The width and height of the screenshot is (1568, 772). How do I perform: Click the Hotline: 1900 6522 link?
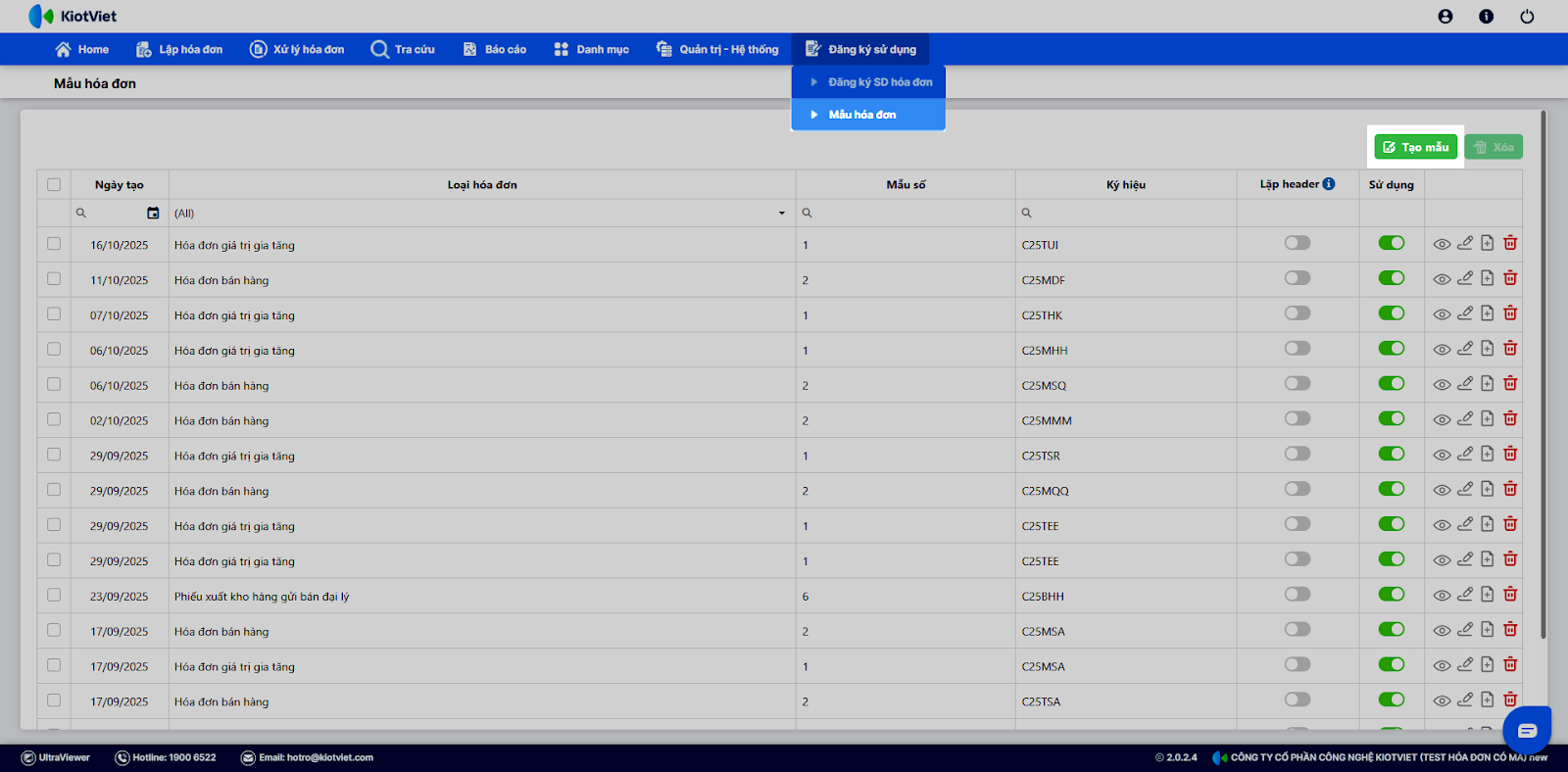coord(166,757)
